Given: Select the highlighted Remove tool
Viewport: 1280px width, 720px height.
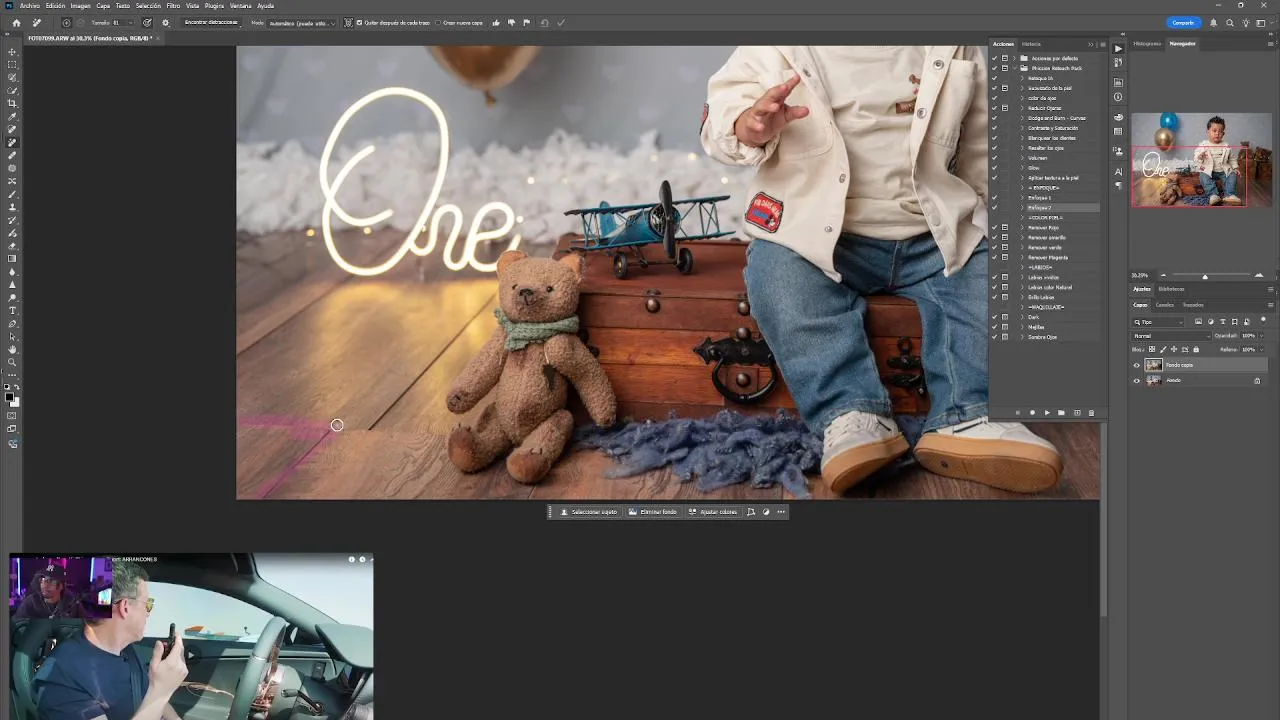Looking at the screenshot, I should pyautogui.click(x=12, y=143).
